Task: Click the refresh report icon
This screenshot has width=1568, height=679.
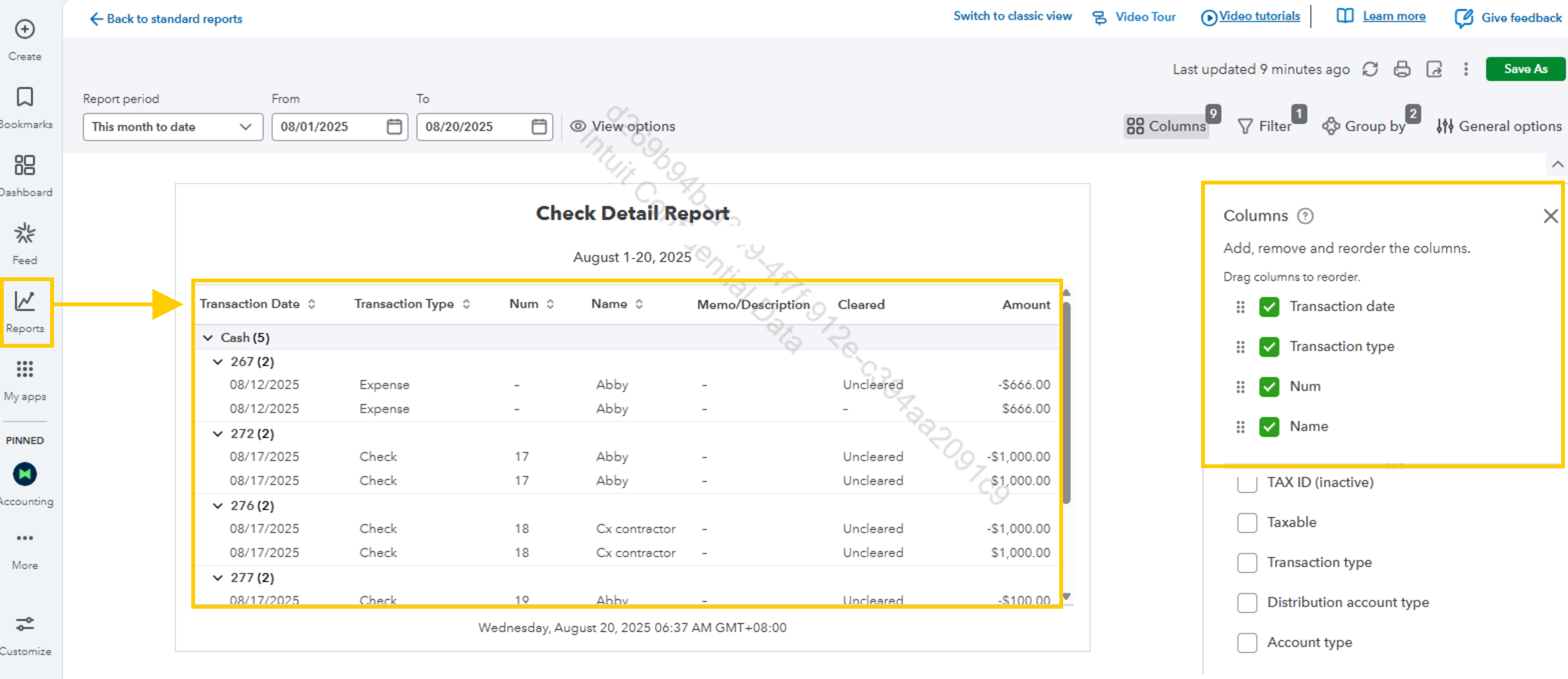Action: coord(1370,69)
